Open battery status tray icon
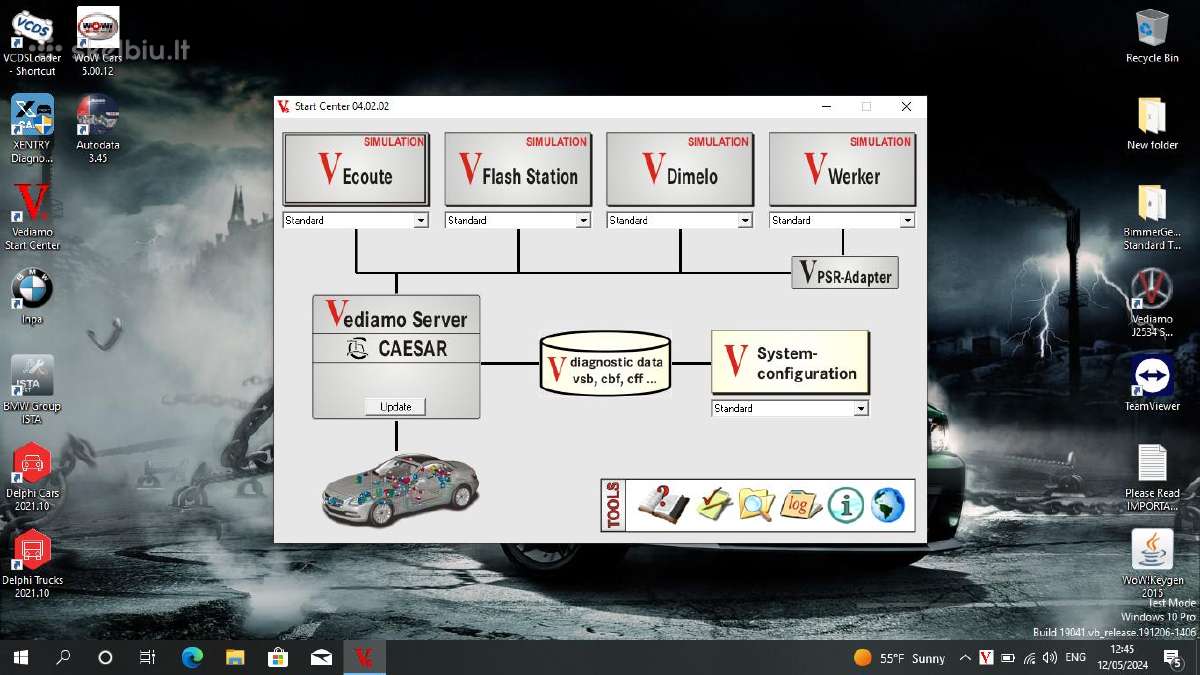The width and height of the screenshot is (1200, 675). point(1007,657)
